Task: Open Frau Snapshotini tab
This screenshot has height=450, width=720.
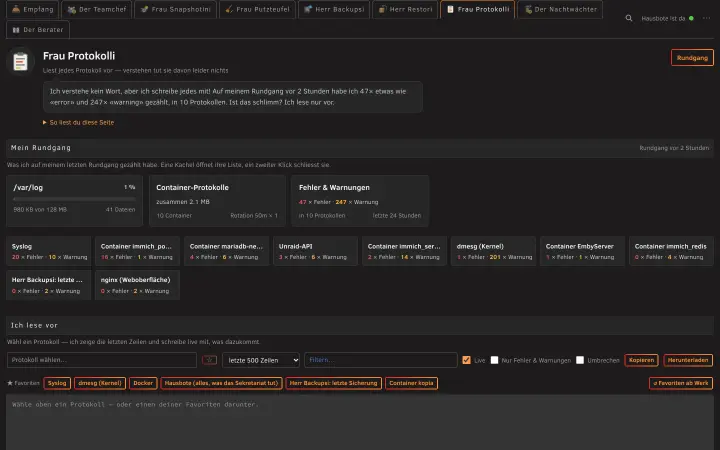Action: coord(175,9)
